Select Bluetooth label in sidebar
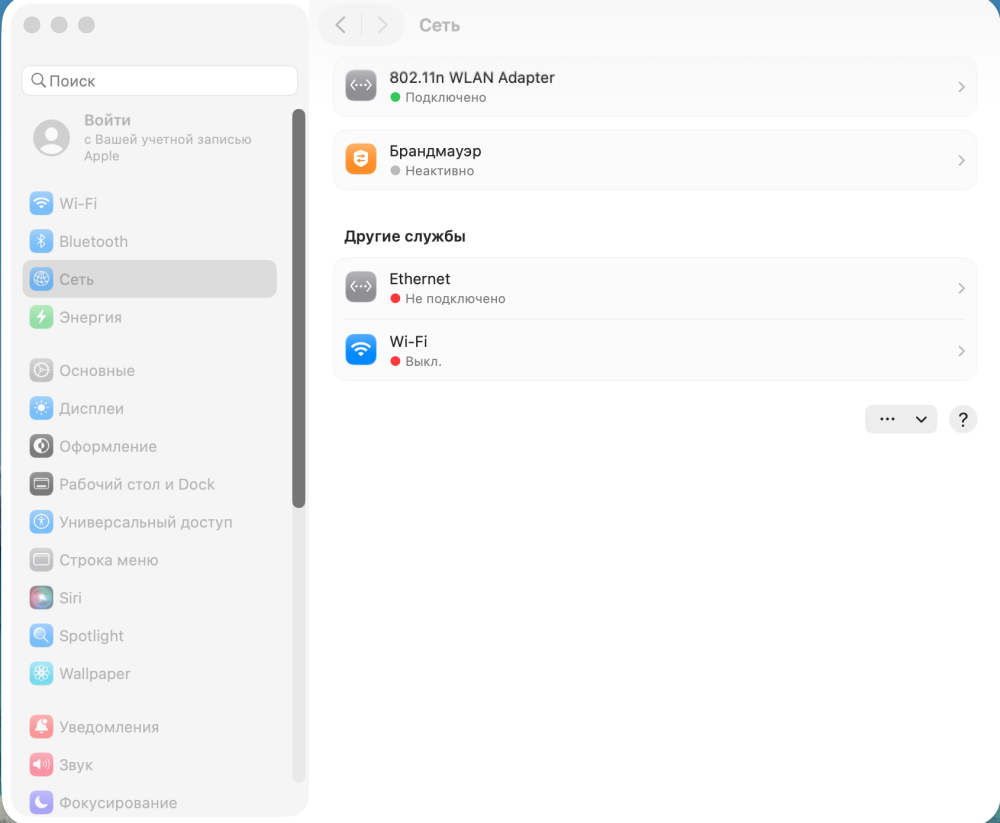1000x823 pixels. (x=93, y=242)
